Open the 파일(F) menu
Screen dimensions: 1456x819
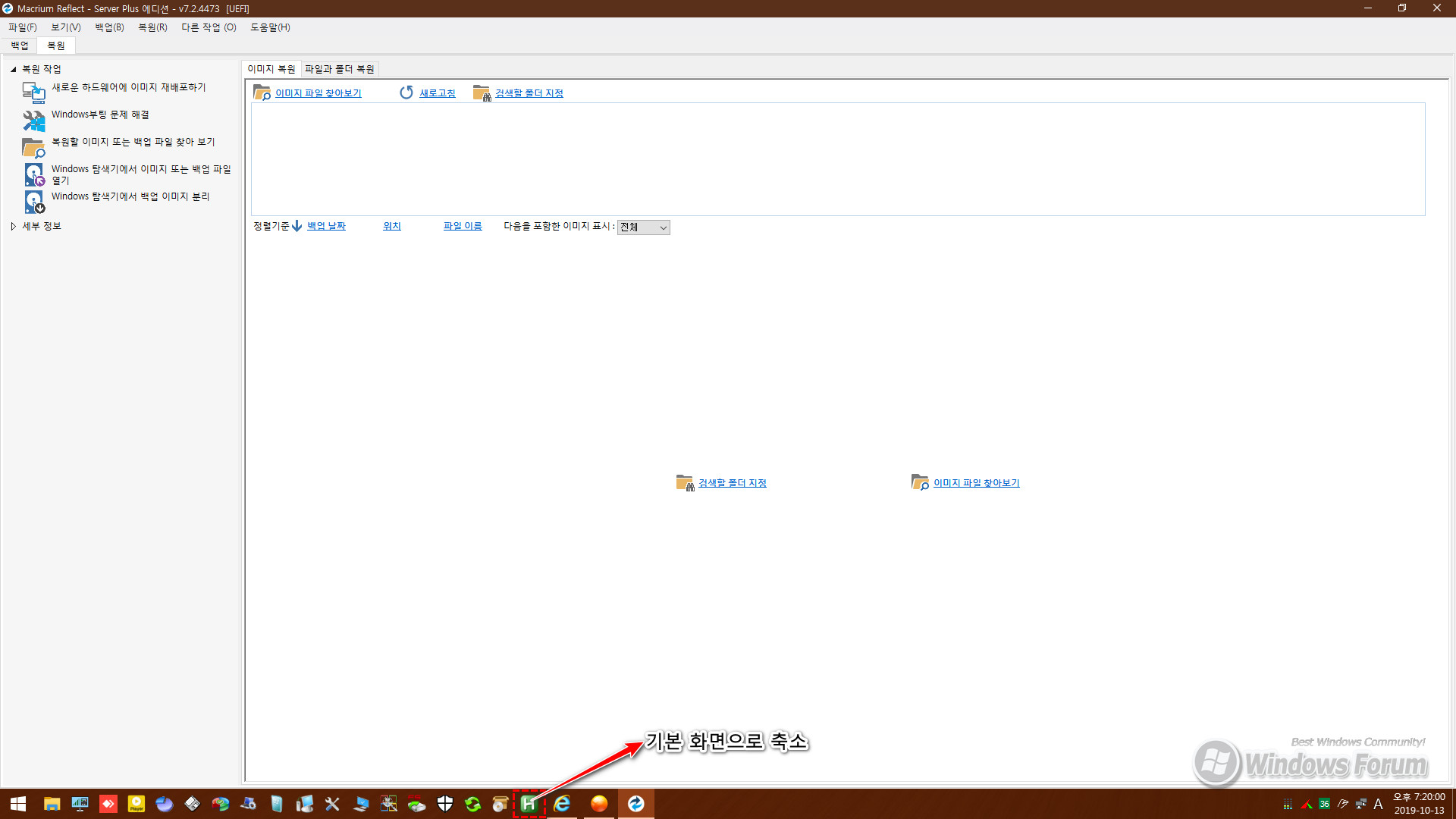(x=22, y=27)
